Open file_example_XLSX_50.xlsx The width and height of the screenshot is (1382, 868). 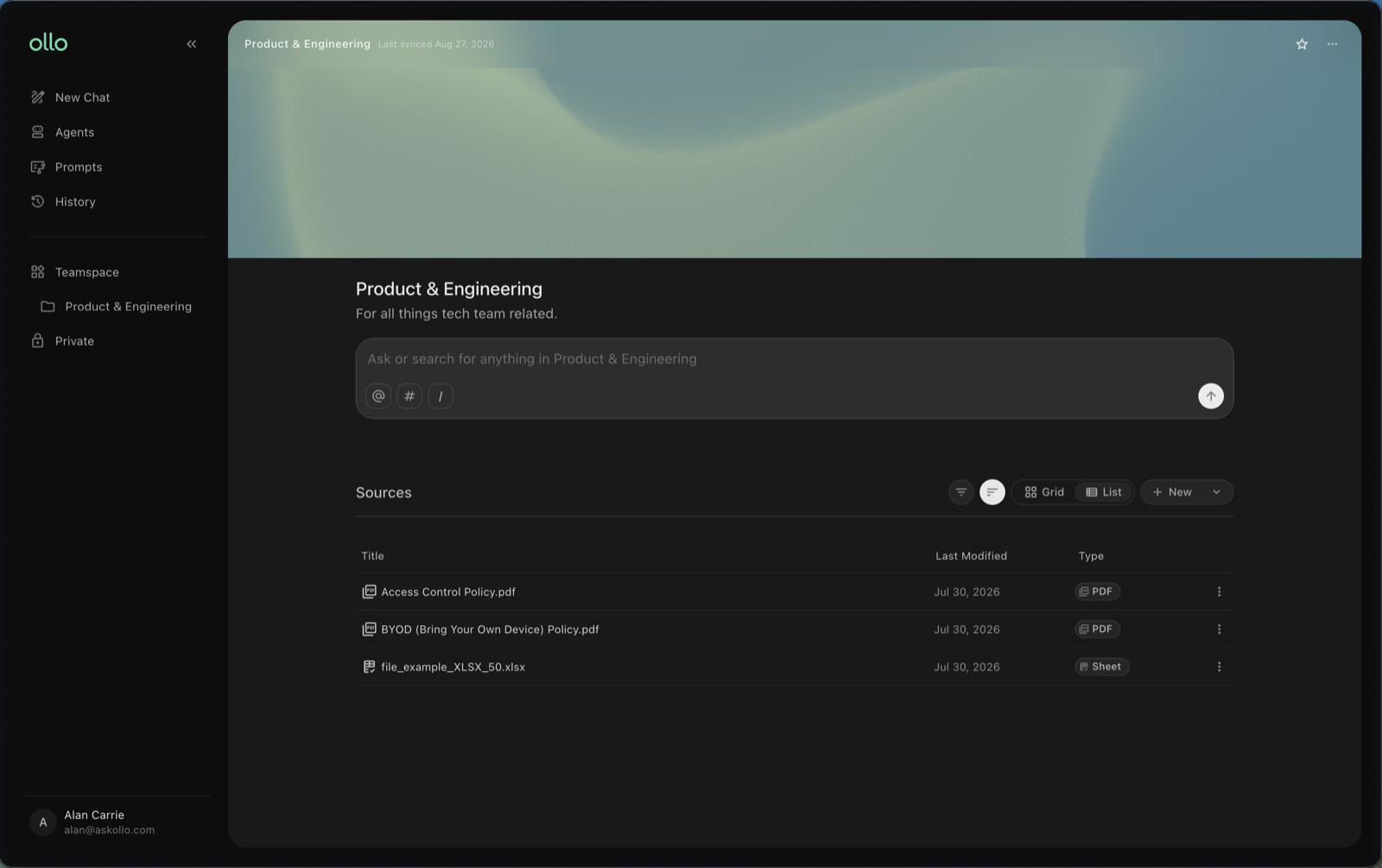[453, 667]
